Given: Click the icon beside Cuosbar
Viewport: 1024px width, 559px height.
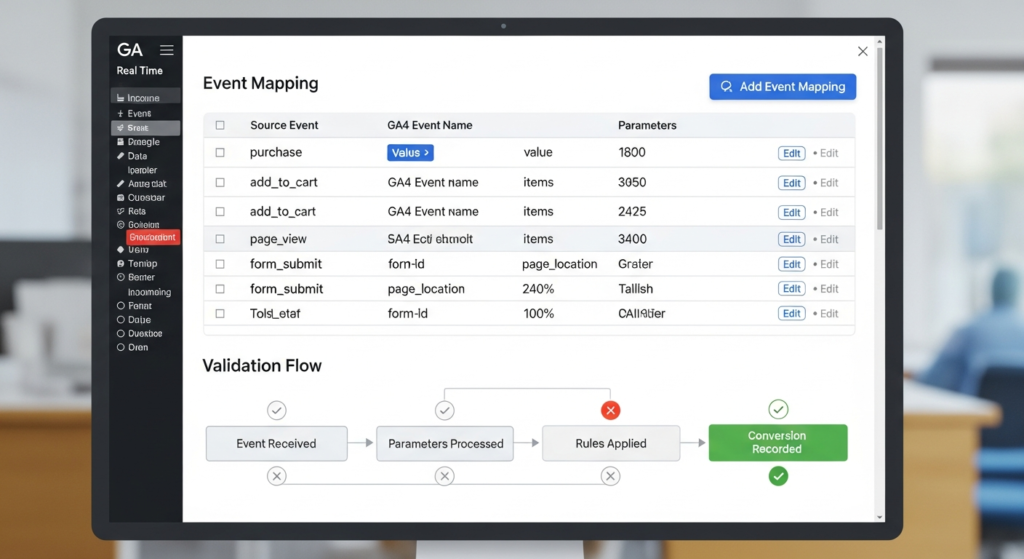Looking at the screenshot, I should [x=120, y=198].
